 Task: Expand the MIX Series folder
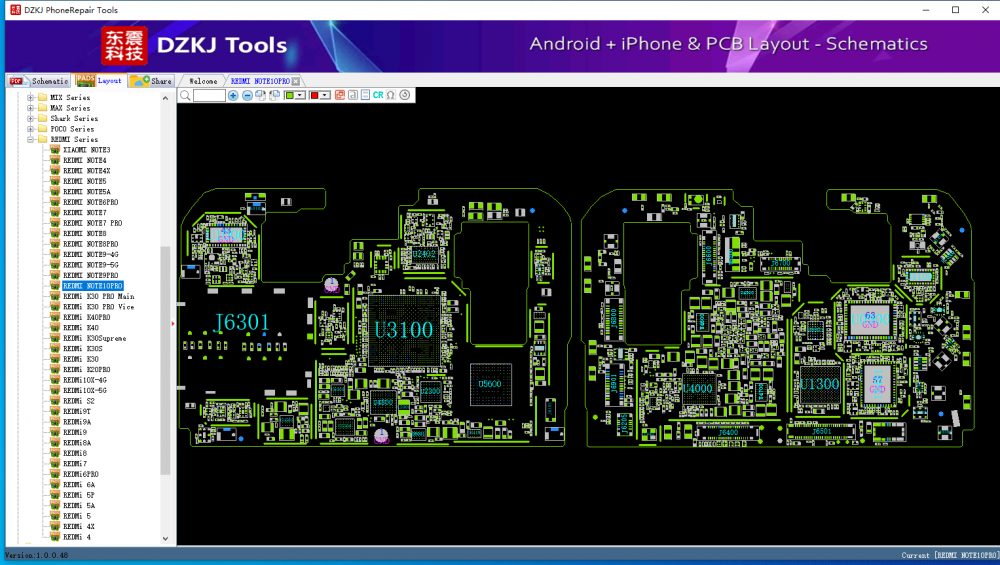coord(30,98)
